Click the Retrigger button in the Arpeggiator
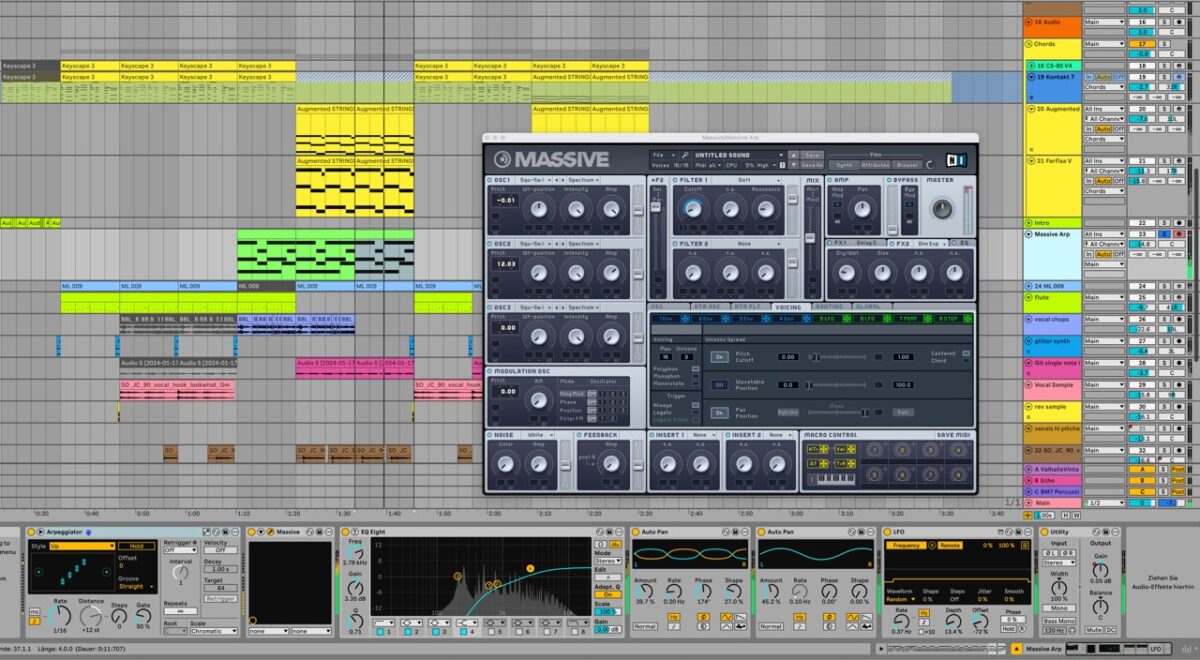 pyautogui.click(x=220, y=599)
